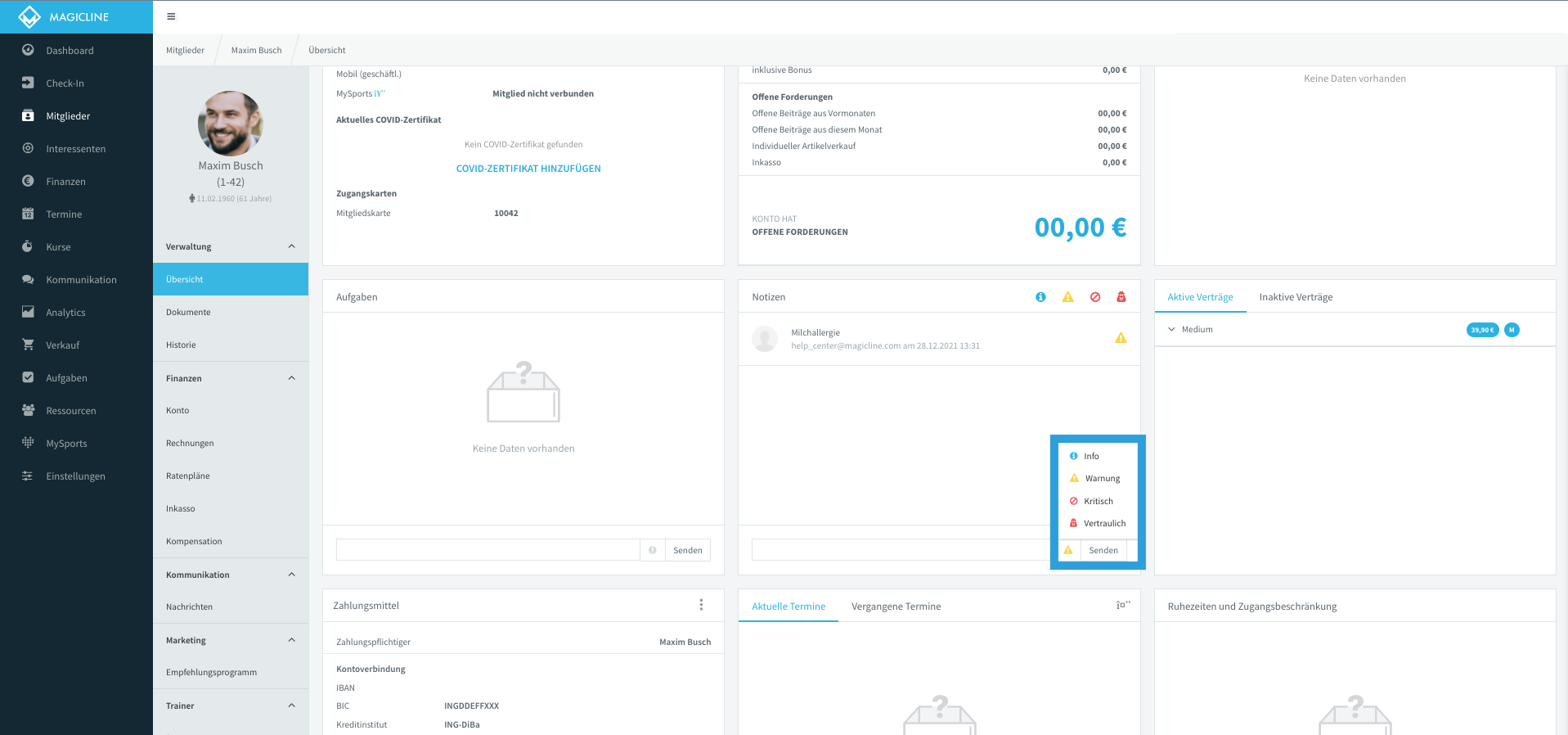Send the task with Aufgaben Senden button
This screenshot has height=735, width=1568.
click(x=688, y=550)
